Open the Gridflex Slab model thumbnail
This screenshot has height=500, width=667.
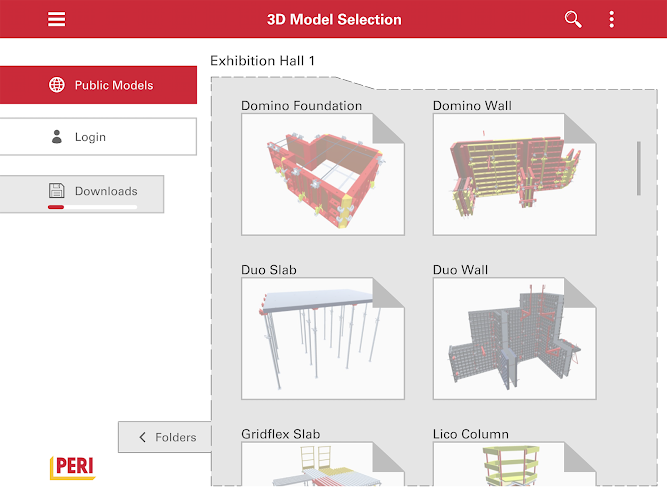pyautogui.click(x=323, y=464)
